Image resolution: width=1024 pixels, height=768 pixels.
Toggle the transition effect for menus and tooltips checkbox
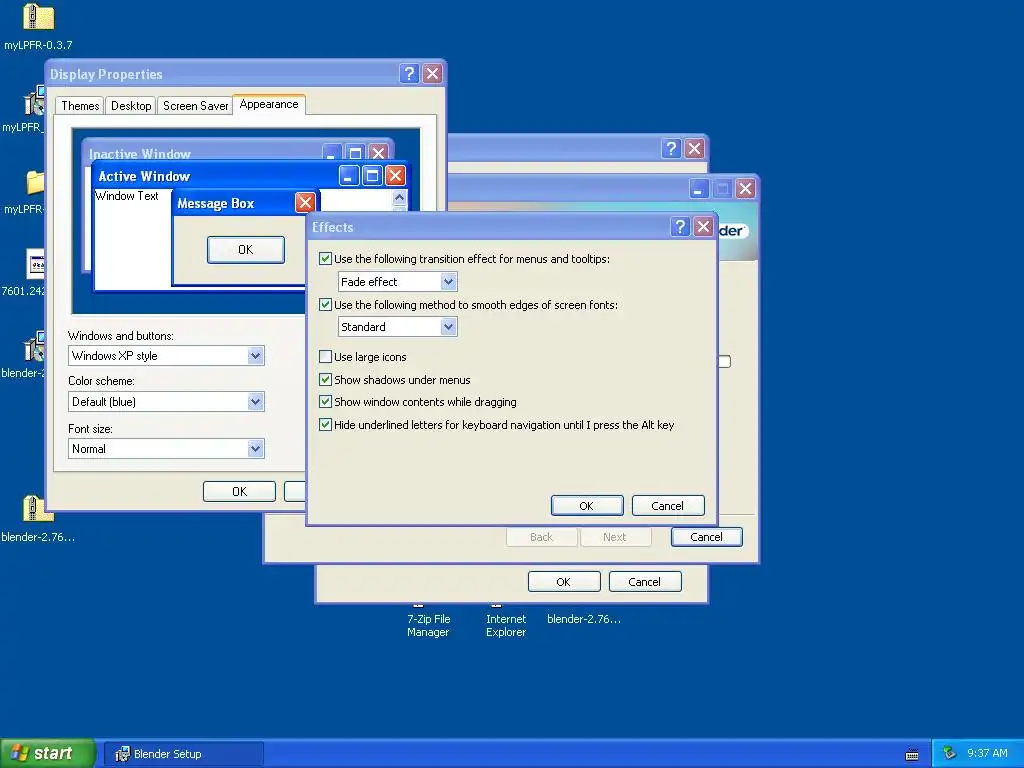pos(325,259)
